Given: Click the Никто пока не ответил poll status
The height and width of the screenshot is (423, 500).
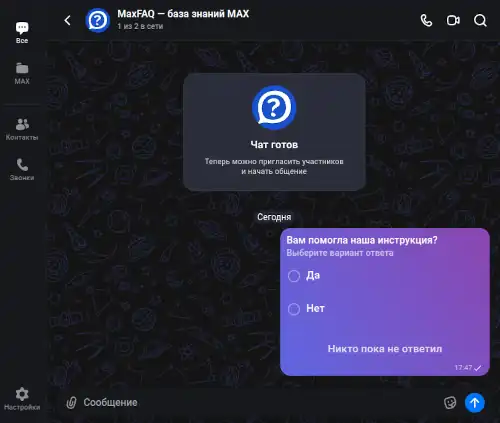Looking at the screenshot, I should (385, 349).
